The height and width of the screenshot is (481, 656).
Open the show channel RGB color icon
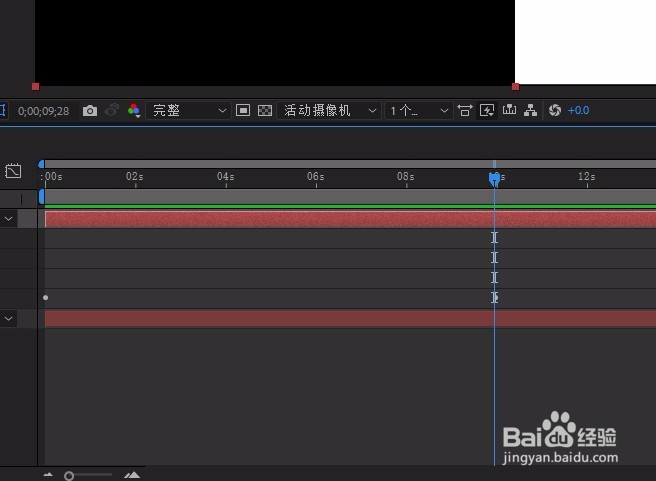click(x=134, y=110)
